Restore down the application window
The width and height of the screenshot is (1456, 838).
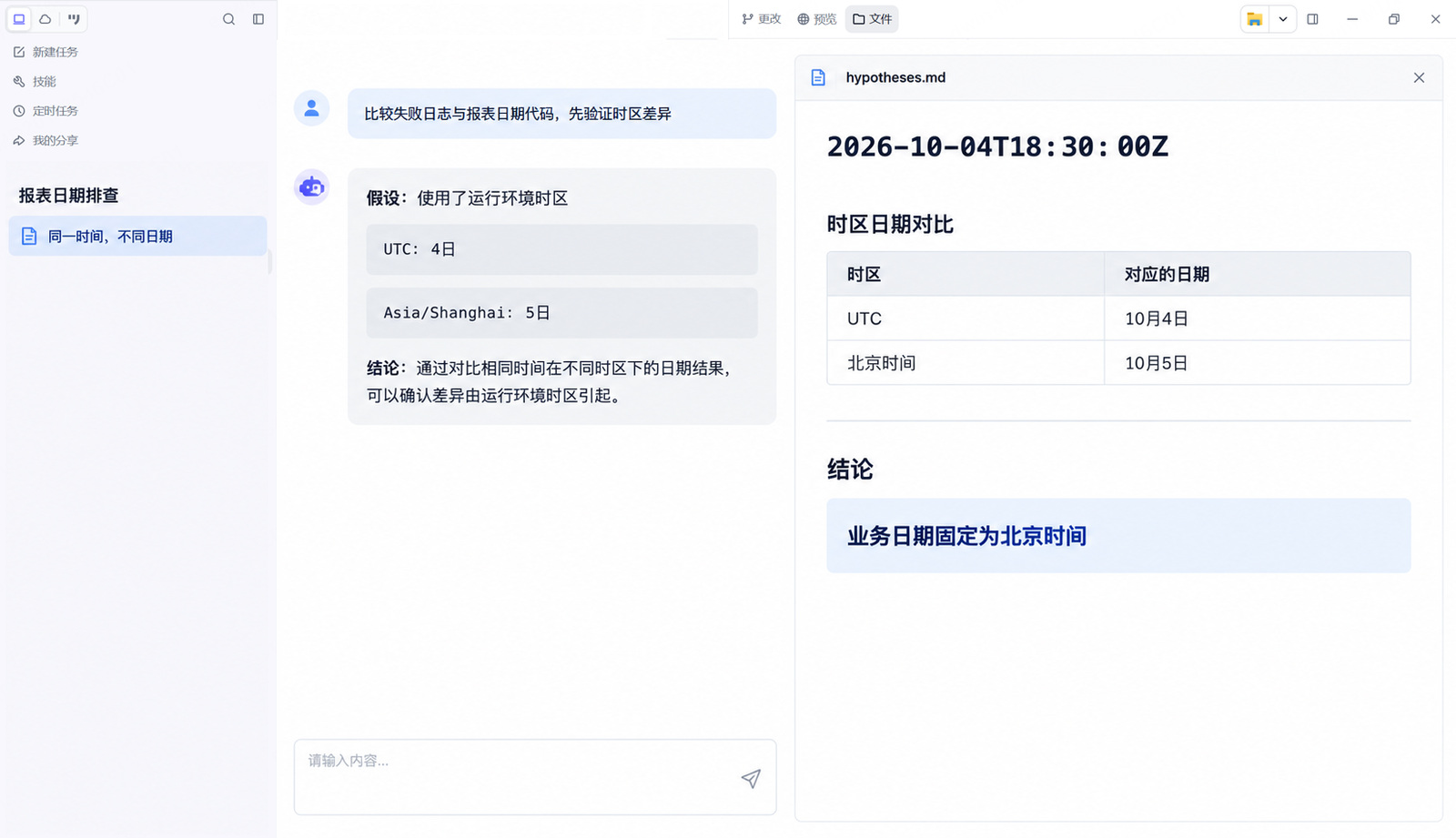(x=1393, y=19)
